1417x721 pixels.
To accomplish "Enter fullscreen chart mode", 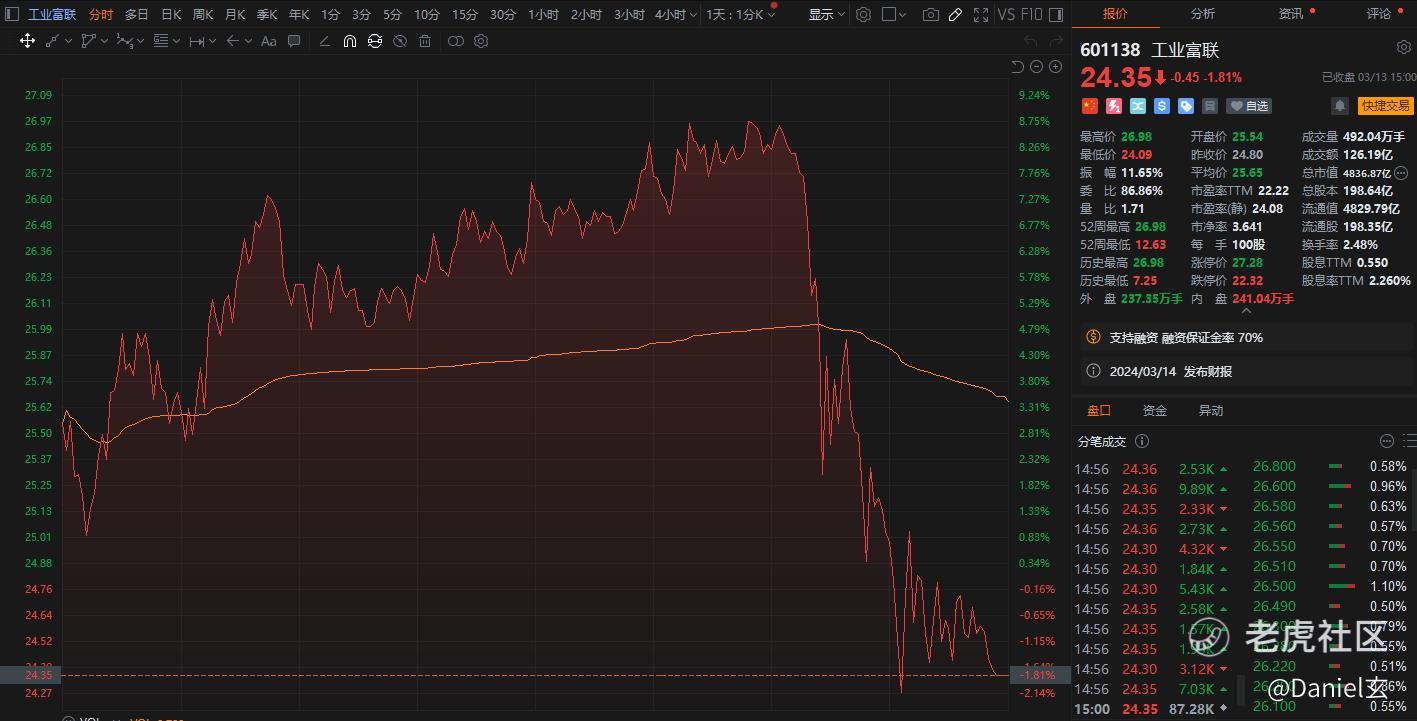I will point(979,15).
